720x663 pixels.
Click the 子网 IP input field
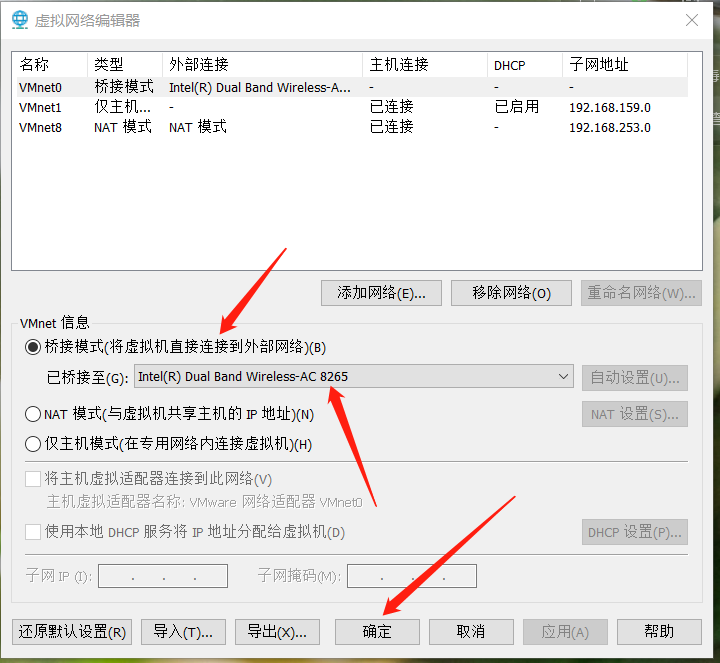tap(163, 576)
